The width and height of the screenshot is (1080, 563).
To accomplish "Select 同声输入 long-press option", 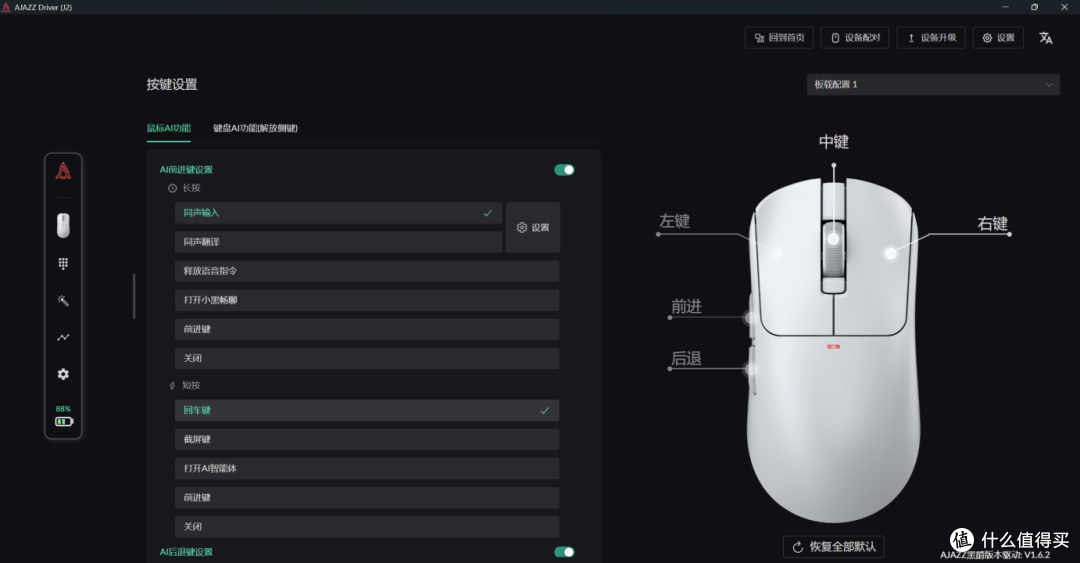I will click(x=338, y=213).
